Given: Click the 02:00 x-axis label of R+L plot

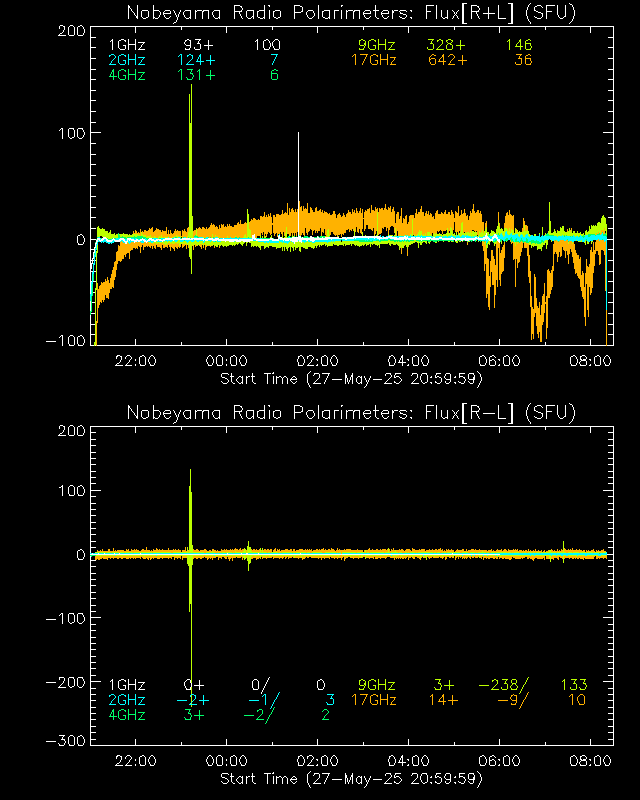Looking at the screenshot, I should [317, 361].
